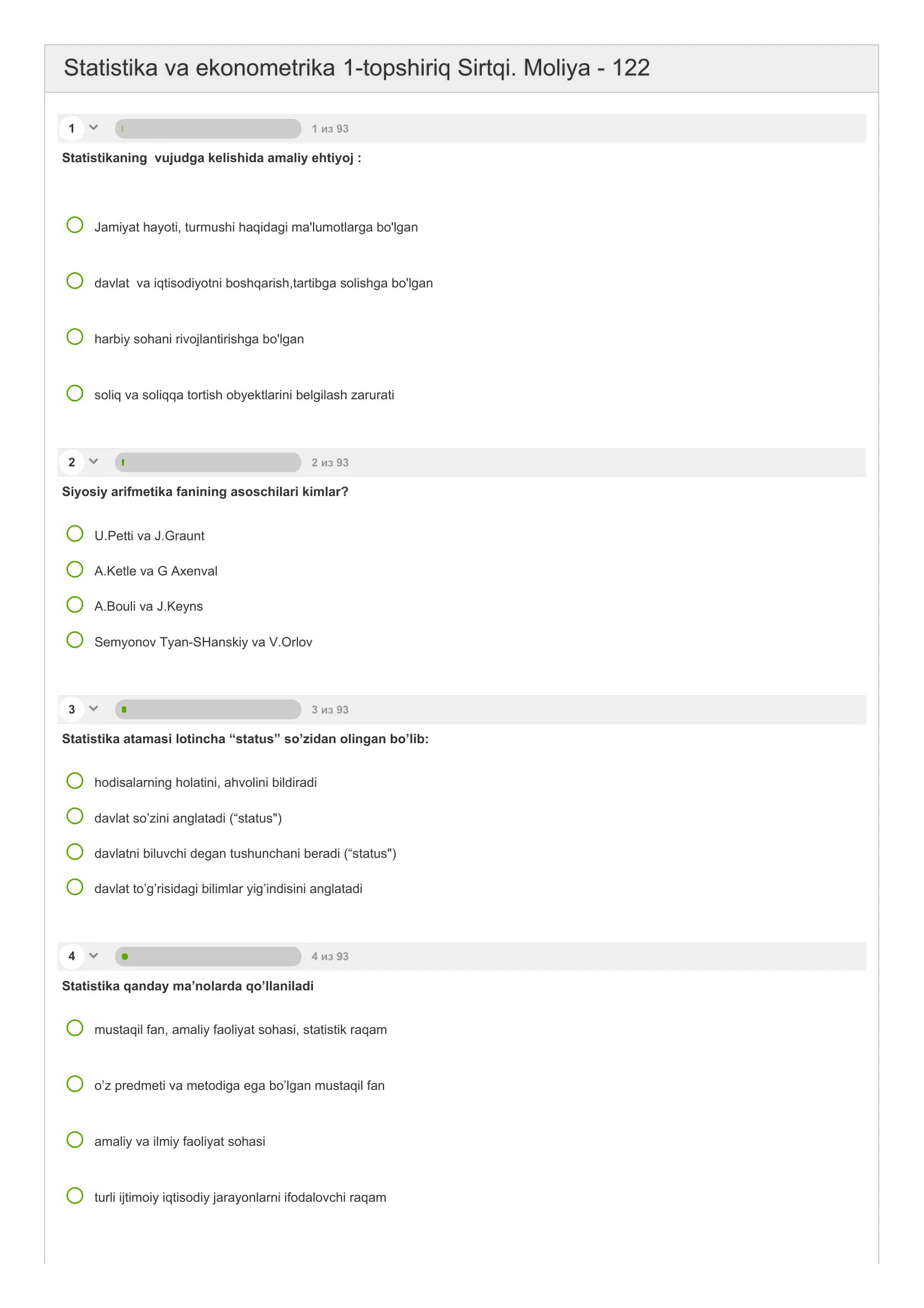Viewport: 924px width, 1308px height.
Task: Click the 'Statistika va ekonometrika 1-topshiriq' title
Action: pyautogui.click(x=357, y=68)
